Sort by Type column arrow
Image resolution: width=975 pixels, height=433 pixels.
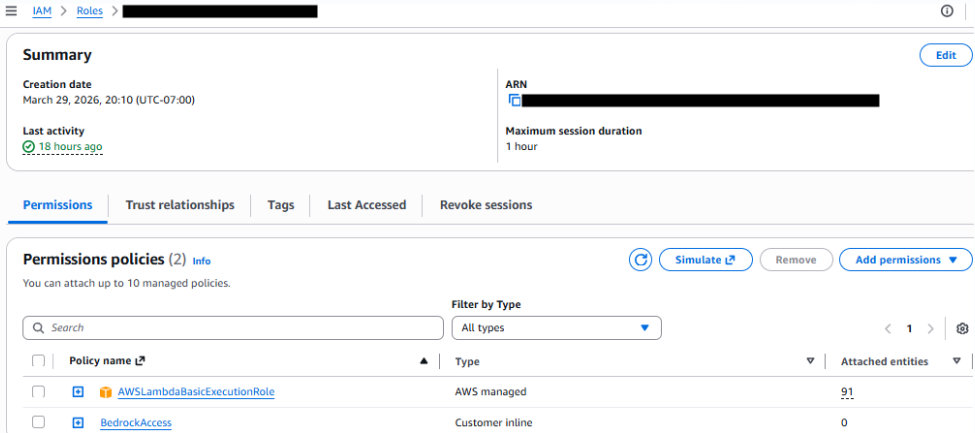(x=810, y=361)
